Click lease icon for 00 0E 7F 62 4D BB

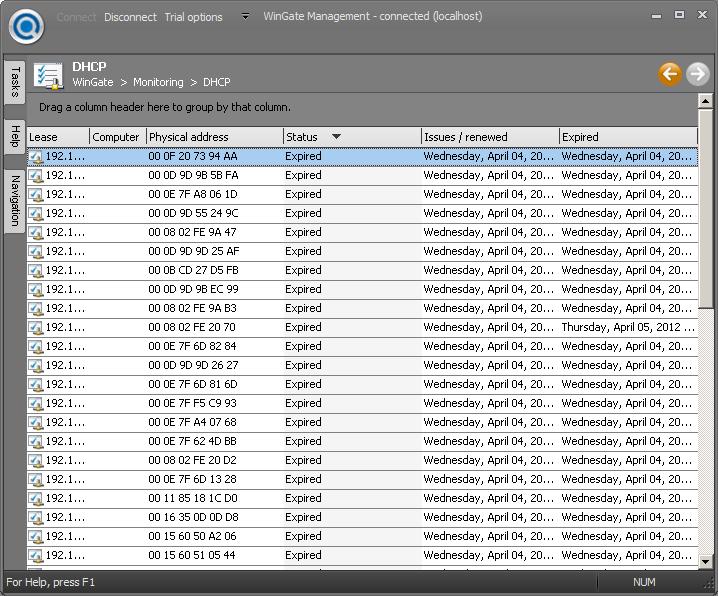(x=36, y=442)
